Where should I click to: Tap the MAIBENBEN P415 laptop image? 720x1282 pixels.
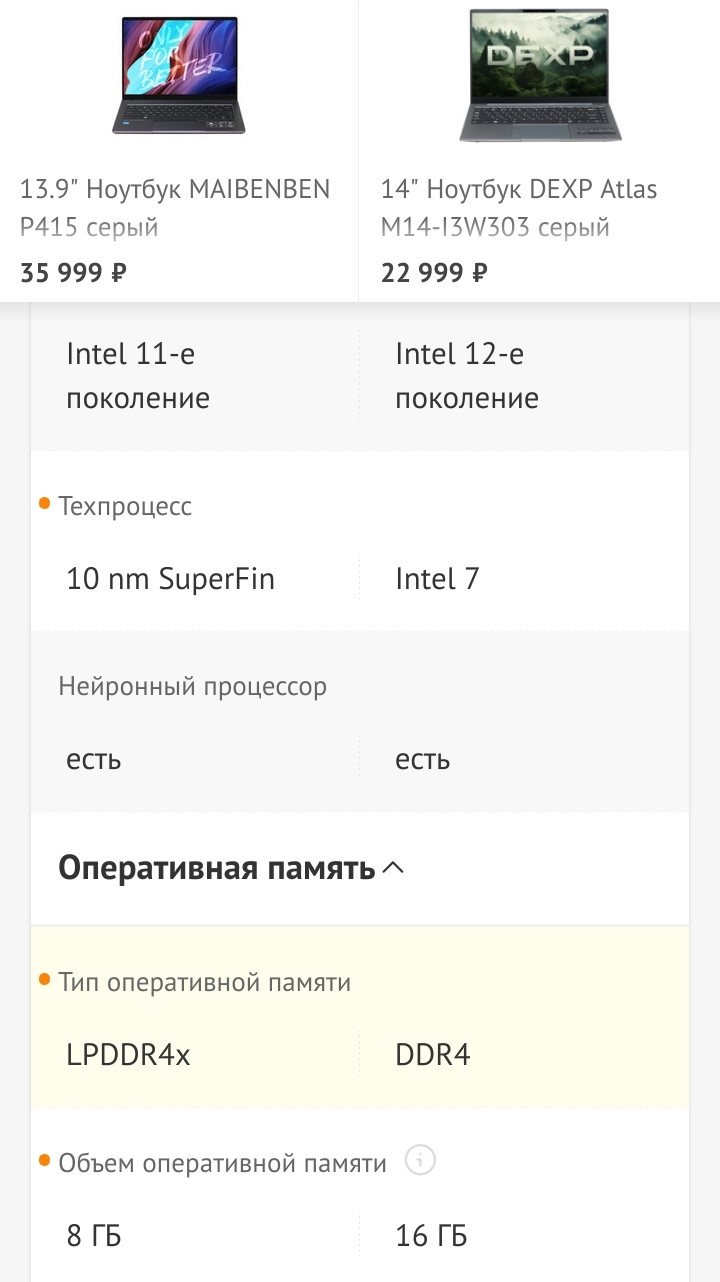pyautogui.click(x=179, y=77)
